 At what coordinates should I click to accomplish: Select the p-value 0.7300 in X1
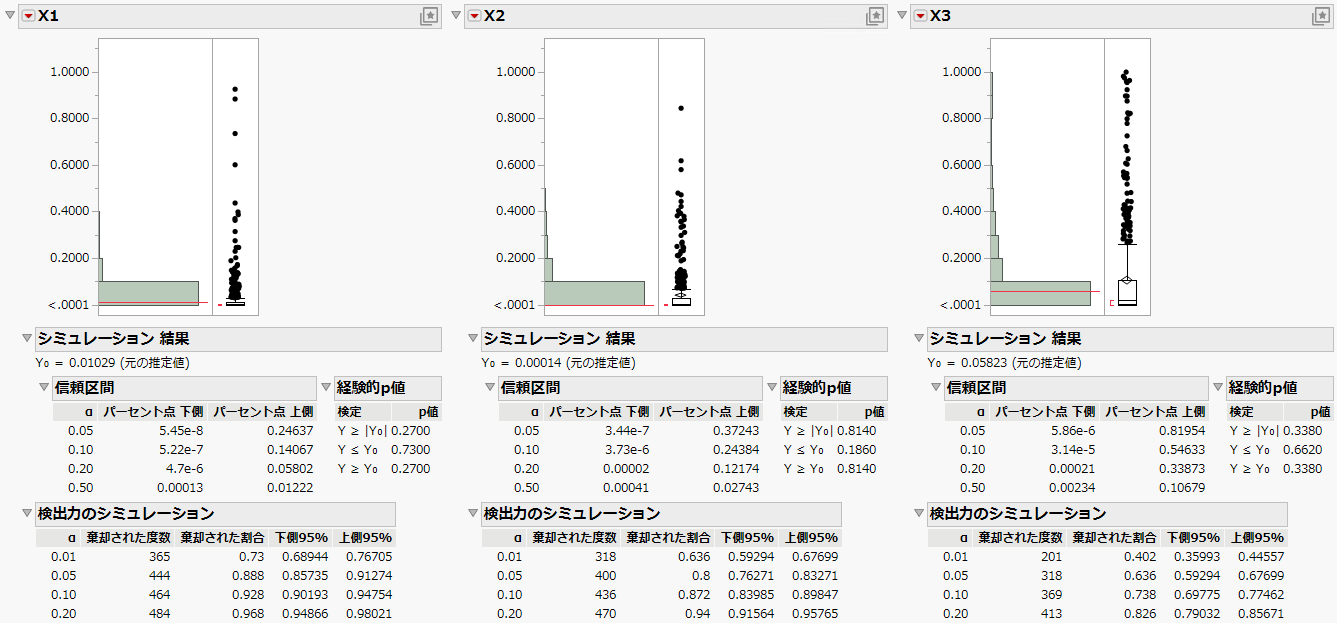click(412, 450)
